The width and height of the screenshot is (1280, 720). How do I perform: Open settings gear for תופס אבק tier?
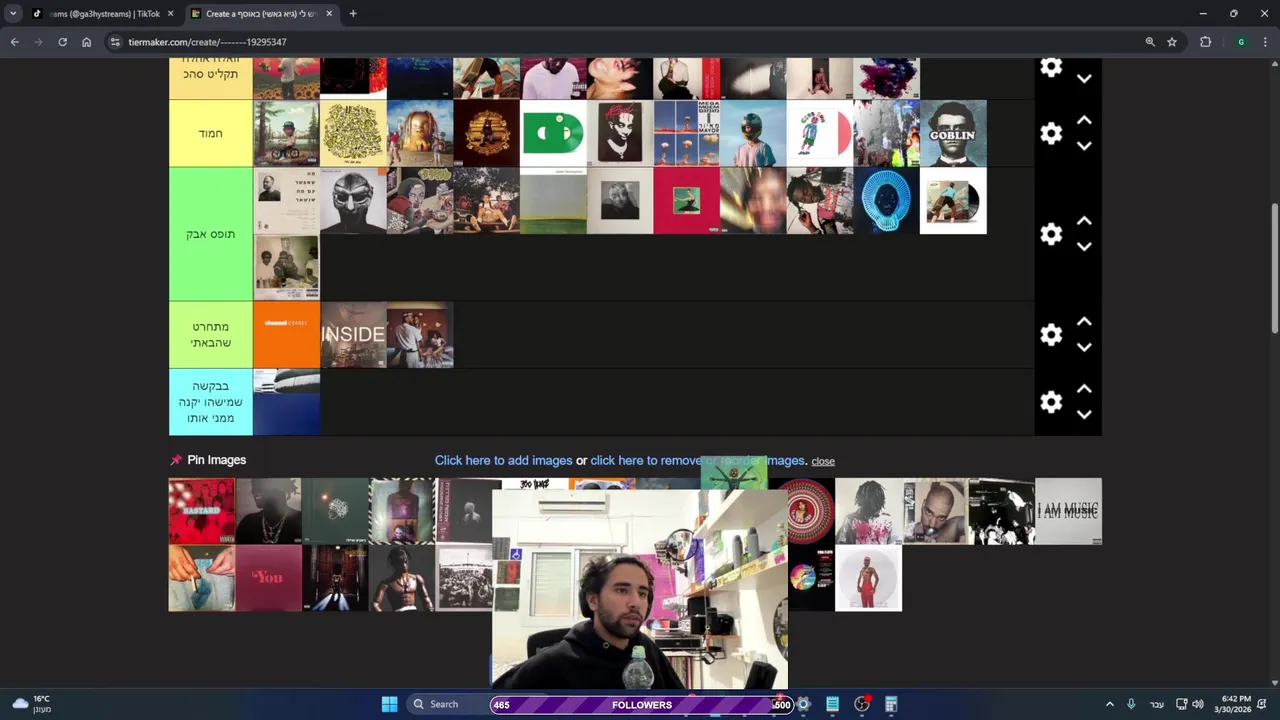pyautogui.click(x=1051, y=234)
